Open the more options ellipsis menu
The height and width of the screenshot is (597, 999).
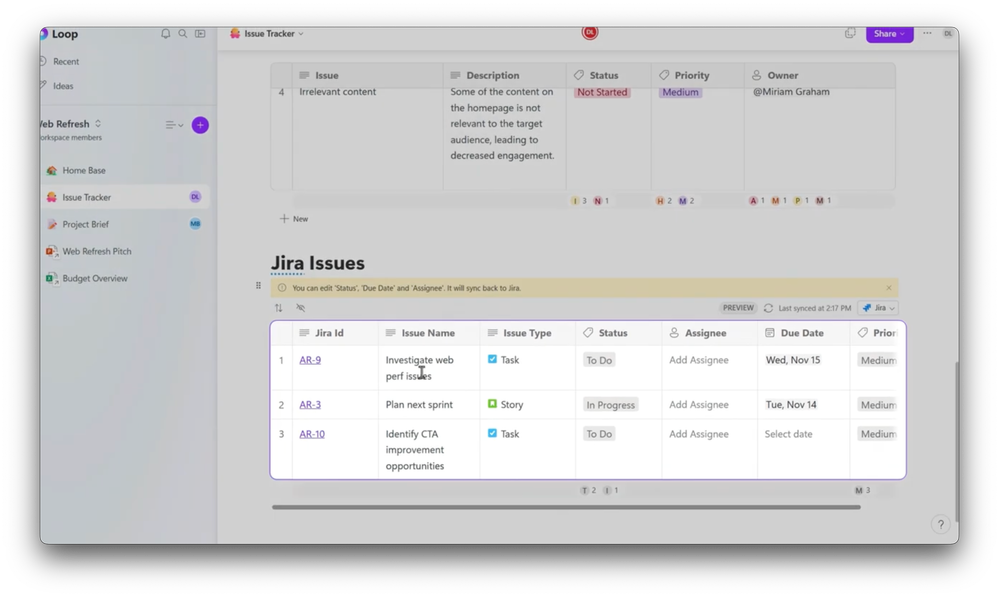click(927, 33)
